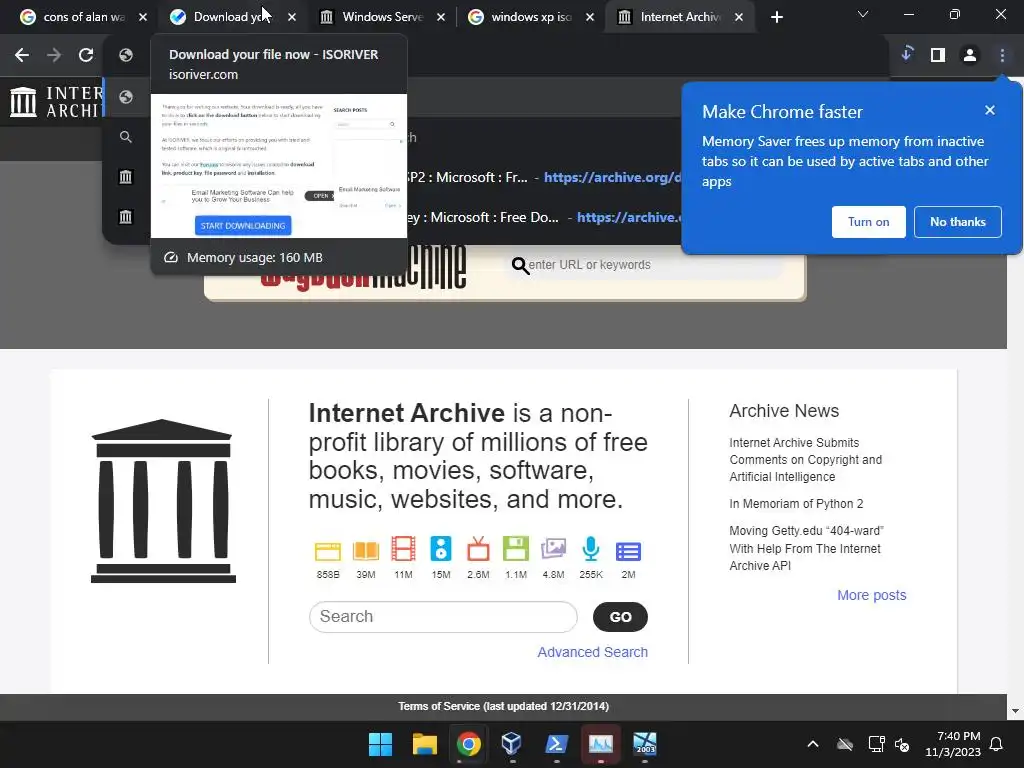Close the 'windows xp iso' tab
The image size is (1024, 768).
tap(590, 17)
